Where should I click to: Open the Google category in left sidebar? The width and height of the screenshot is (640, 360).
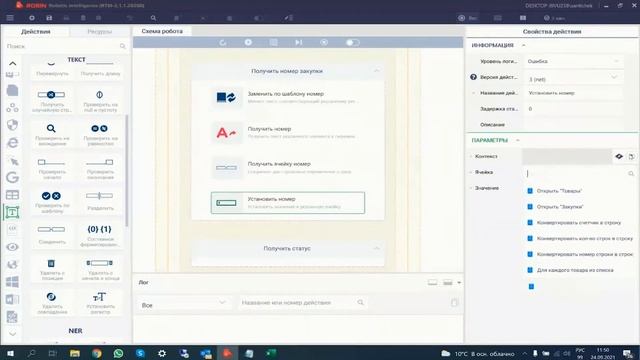click(12, 178)
